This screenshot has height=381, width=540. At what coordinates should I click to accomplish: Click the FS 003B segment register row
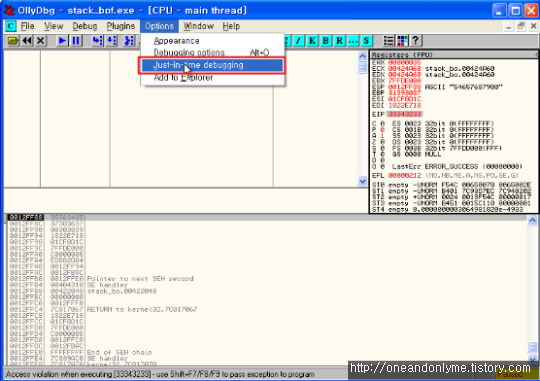click(x=447, y=148)
